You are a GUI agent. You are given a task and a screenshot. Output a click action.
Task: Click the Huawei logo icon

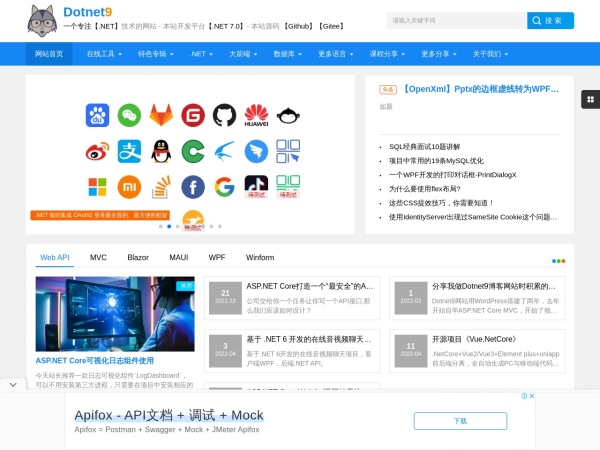point(256,115)
